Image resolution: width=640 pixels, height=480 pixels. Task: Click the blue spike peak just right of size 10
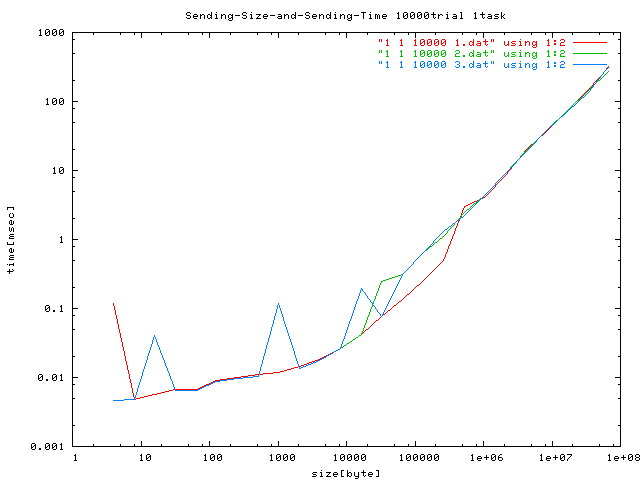tap(155, 335)
